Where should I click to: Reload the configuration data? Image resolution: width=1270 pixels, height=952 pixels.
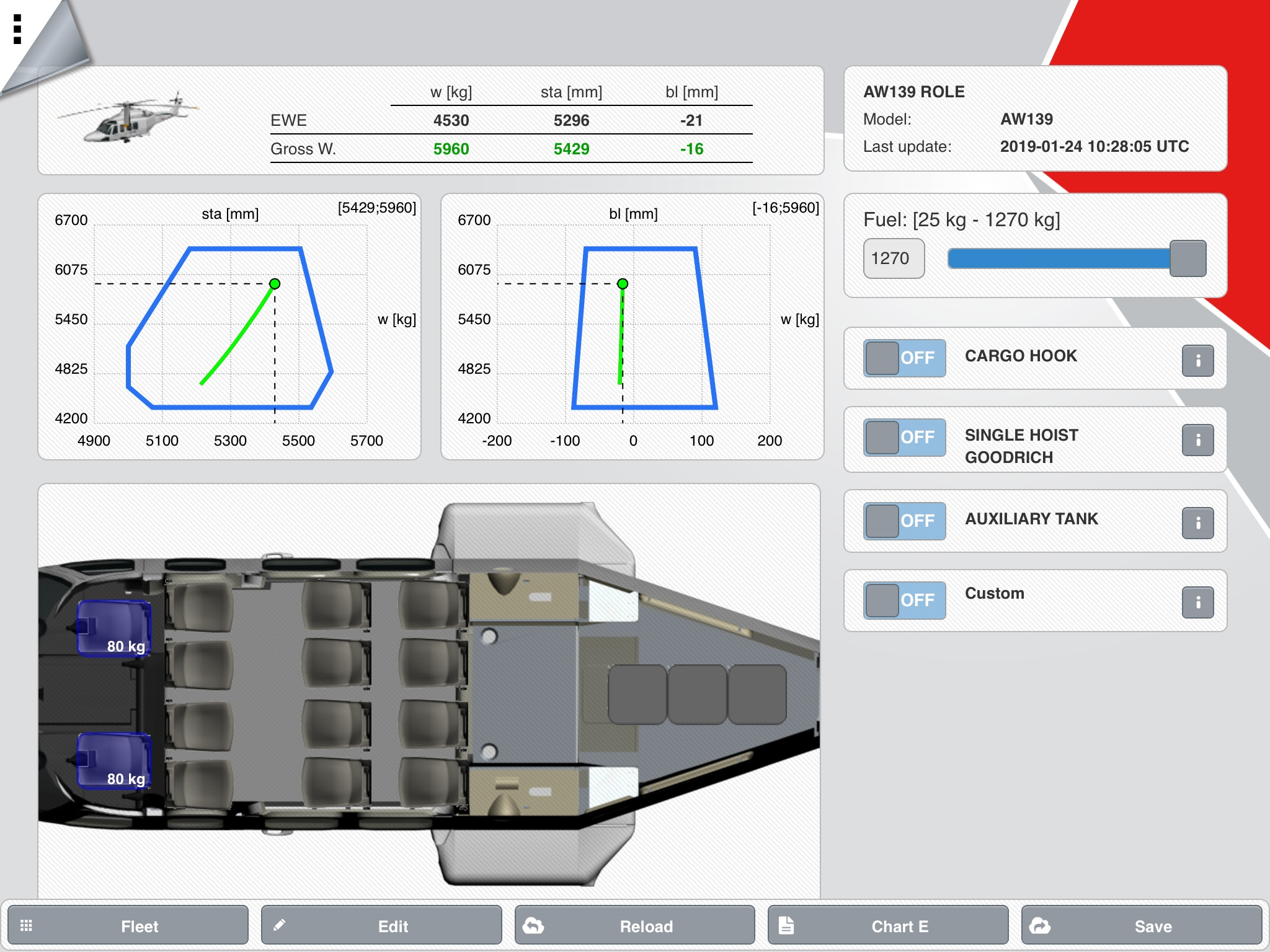[635, 926]
